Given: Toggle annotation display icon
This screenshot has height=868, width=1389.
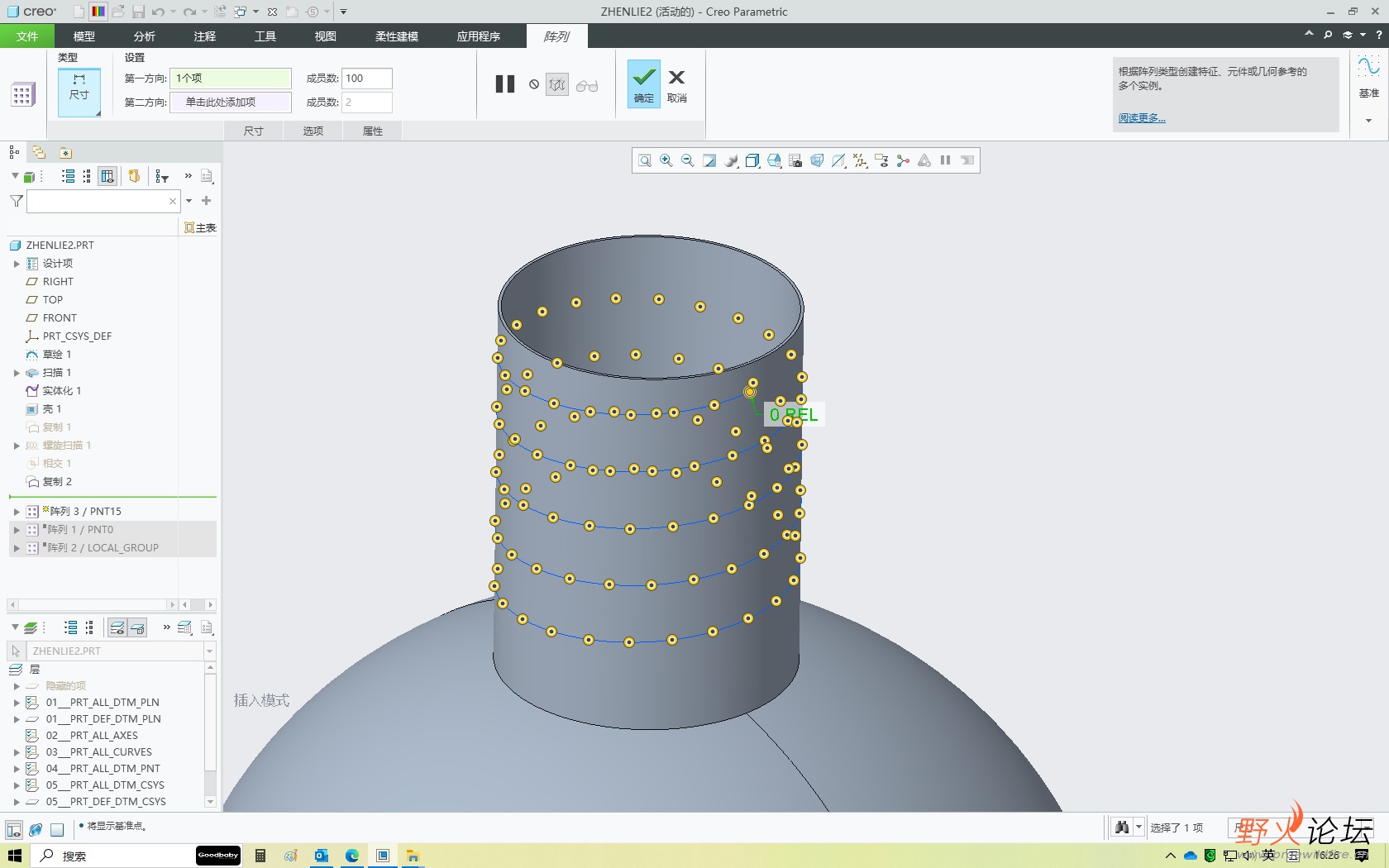Looking at the screenshot, I should pyautogui.click(x=881, y=160).
